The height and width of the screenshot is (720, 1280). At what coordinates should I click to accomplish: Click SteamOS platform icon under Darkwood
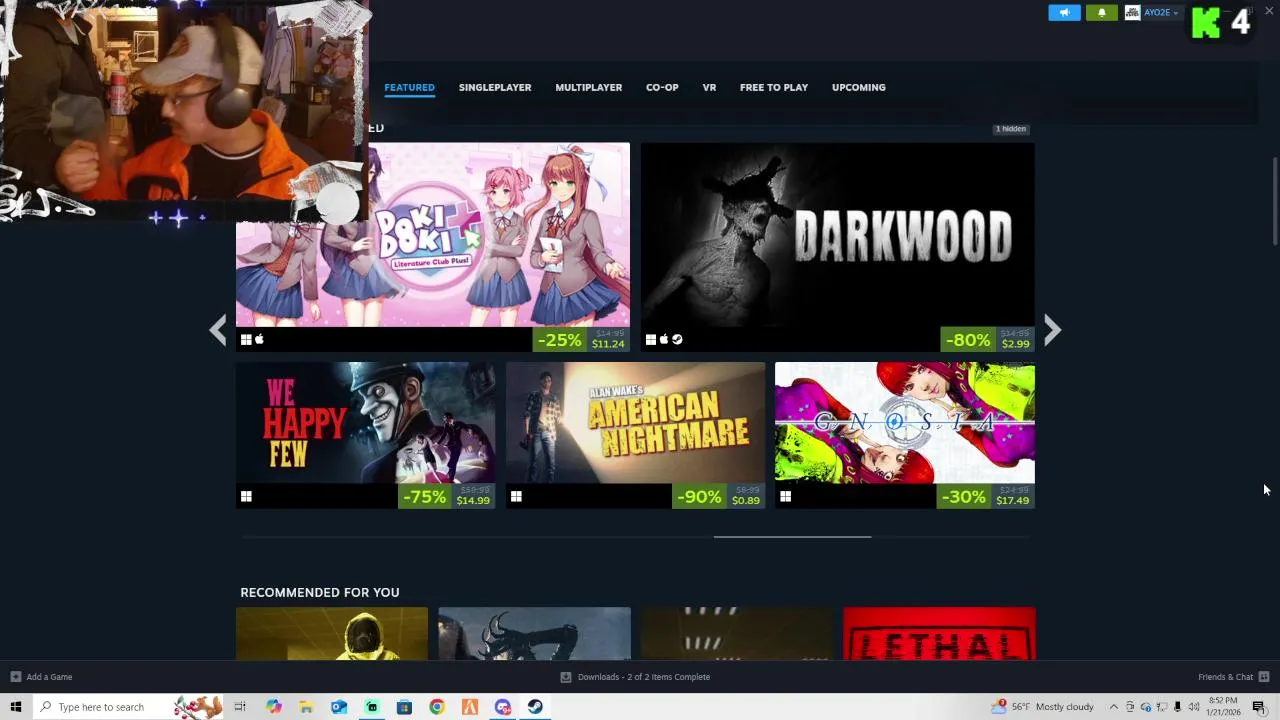pyautogui.click(x=677, y=340)
